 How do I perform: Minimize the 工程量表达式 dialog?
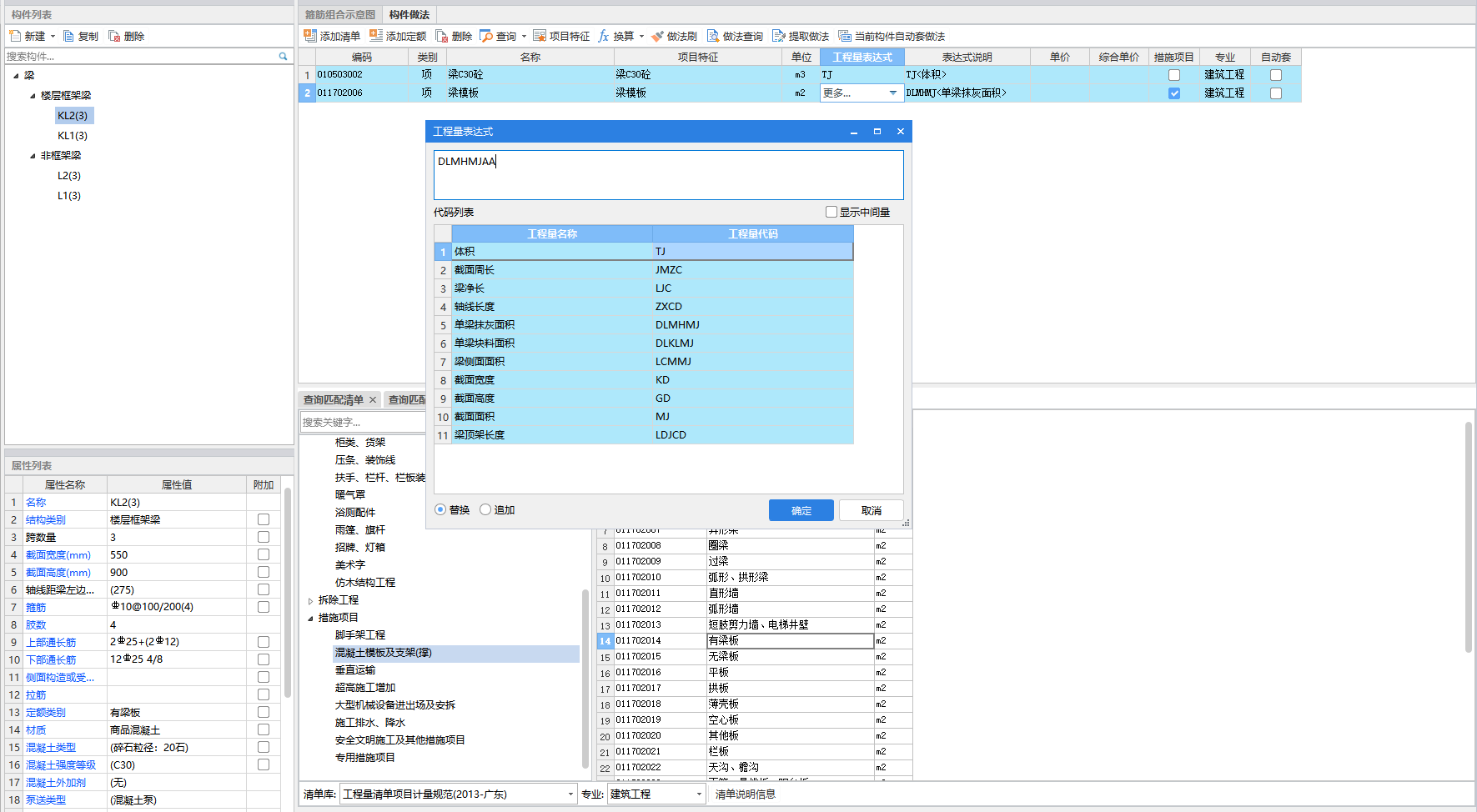coord(854,132)
